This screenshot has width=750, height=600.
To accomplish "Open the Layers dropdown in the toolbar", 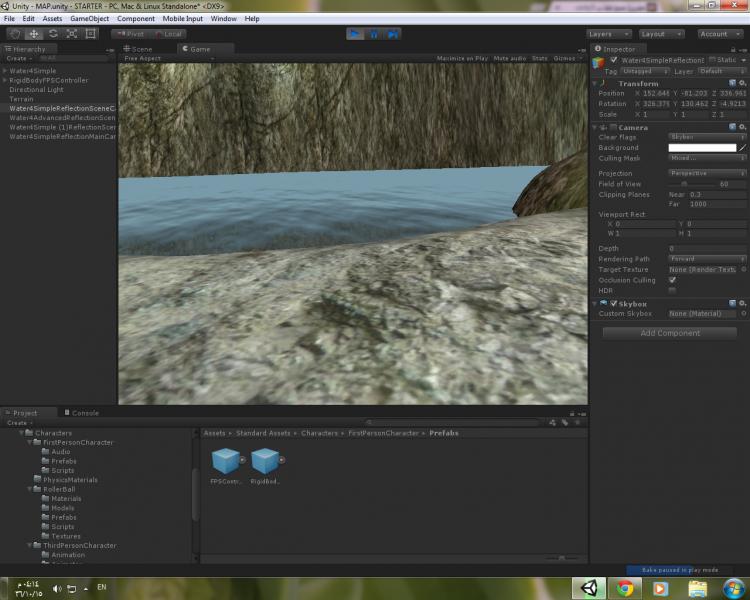I will pyautogui.click(x=608, y=34).
